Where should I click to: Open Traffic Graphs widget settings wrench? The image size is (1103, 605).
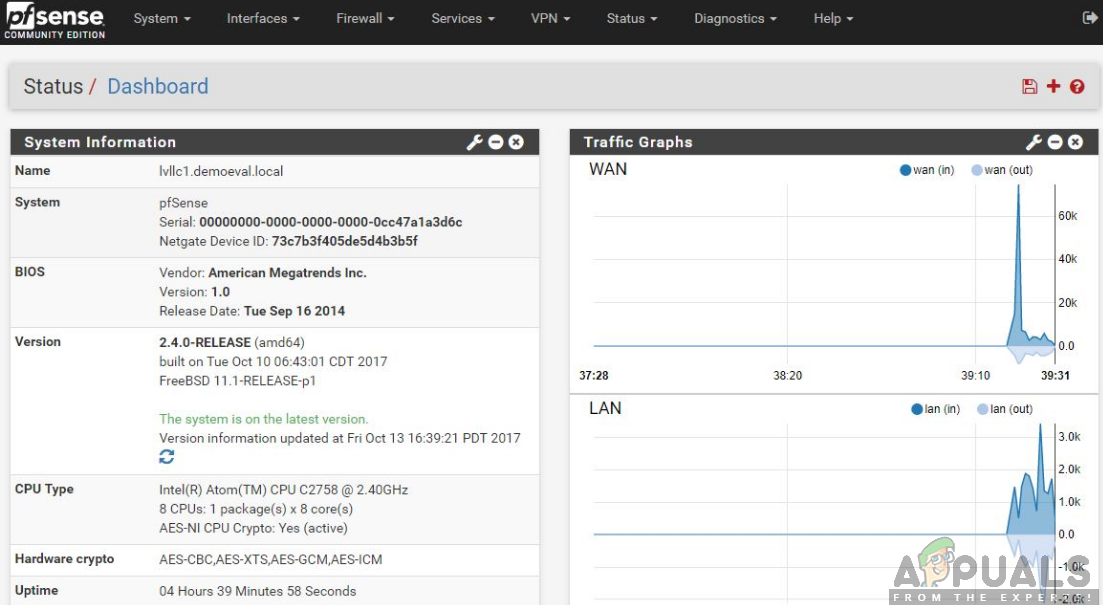[1037, 142]
